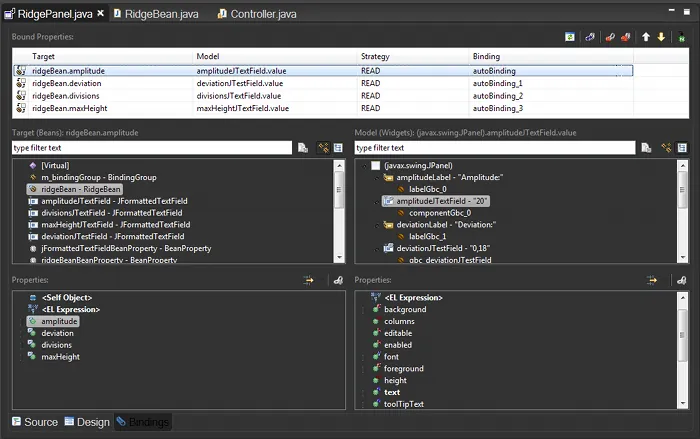This screenshot has height=439, width=700.
Task: Switch to the Source tab
Action: pos(35,422)
